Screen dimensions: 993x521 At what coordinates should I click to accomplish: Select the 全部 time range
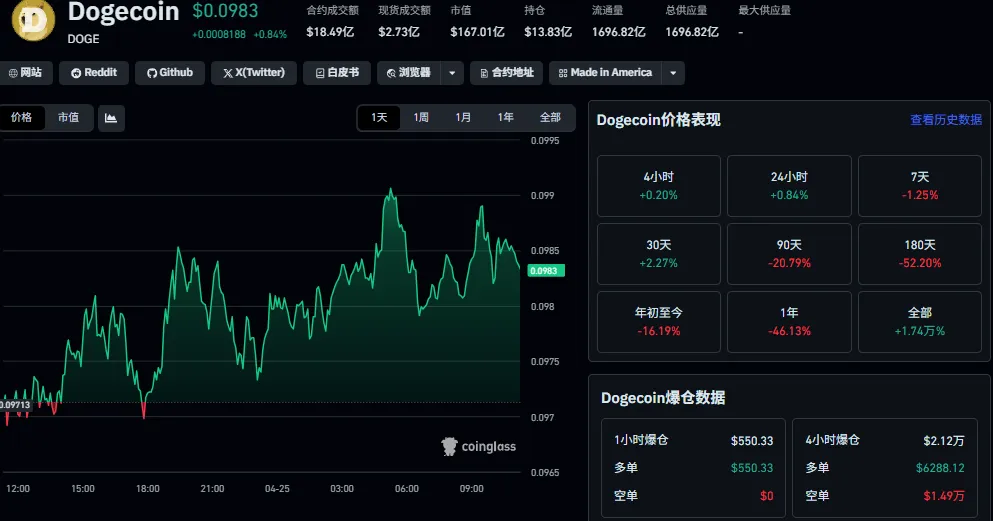pos(550,118)
